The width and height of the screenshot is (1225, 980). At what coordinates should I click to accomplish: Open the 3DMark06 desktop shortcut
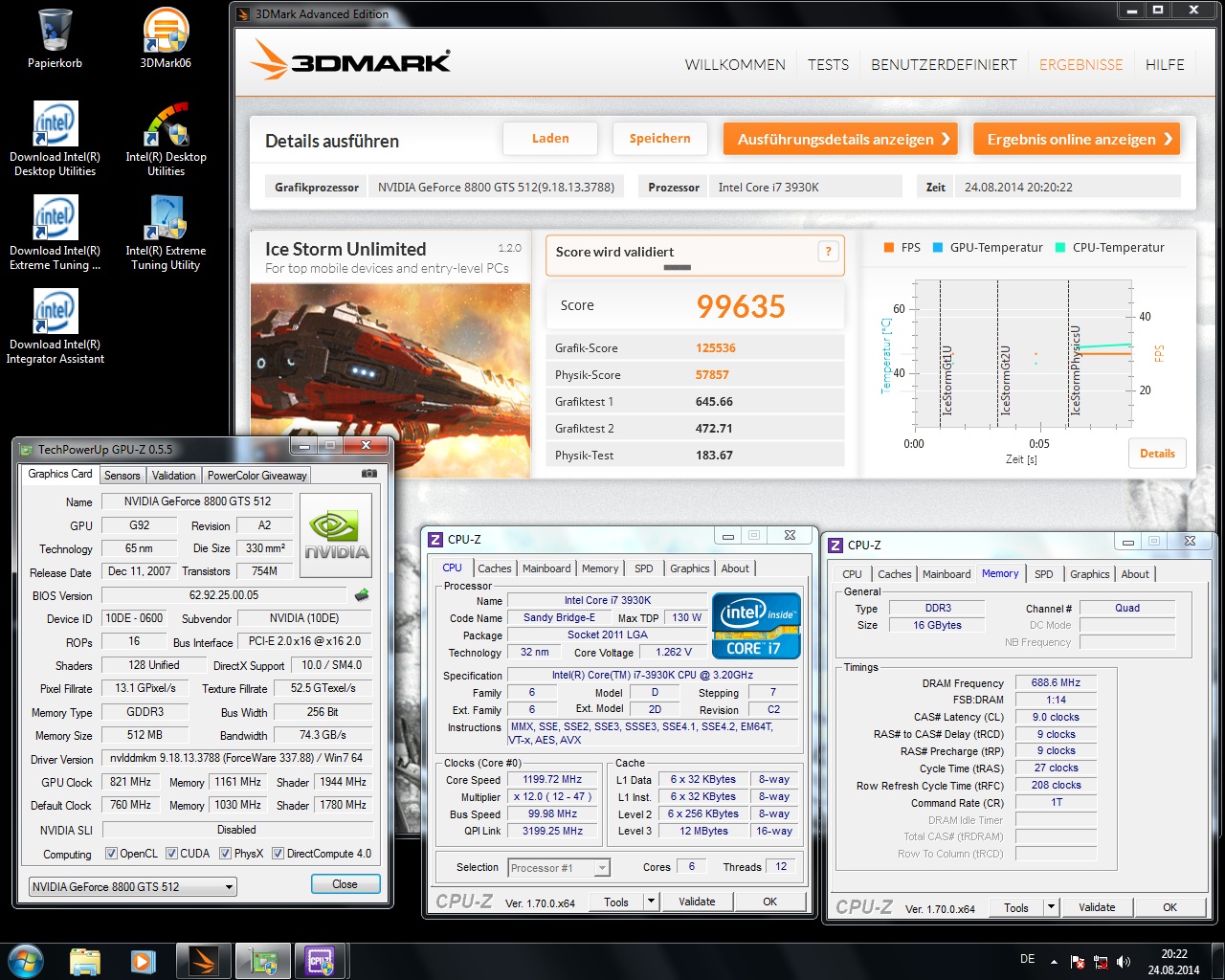tap(166, 38)
